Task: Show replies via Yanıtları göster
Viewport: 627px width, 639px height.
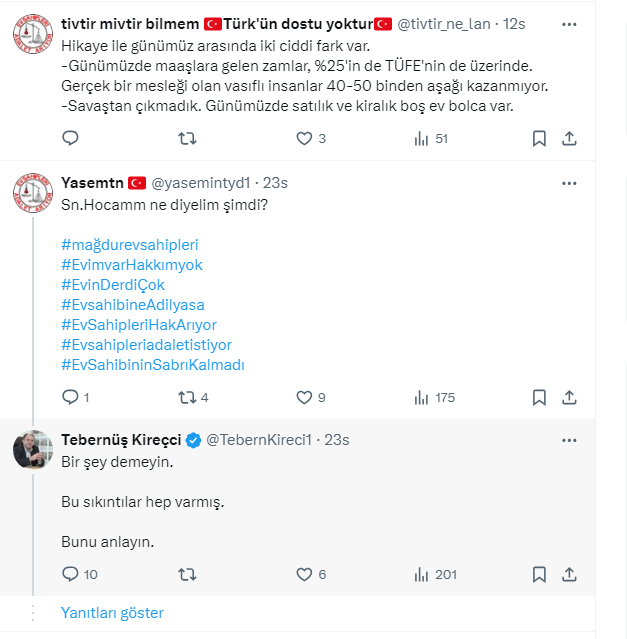Action: pos(112,612)
